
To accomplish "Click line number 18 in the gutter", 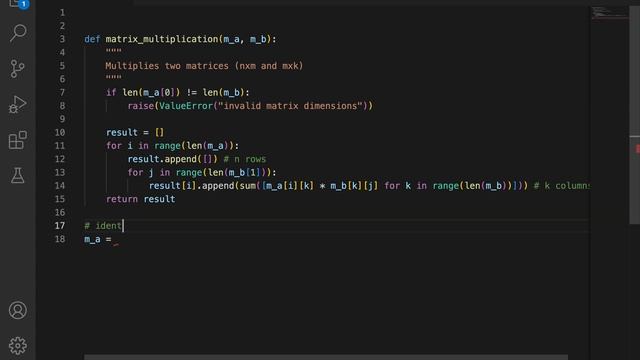I will [x=60, y=239].
